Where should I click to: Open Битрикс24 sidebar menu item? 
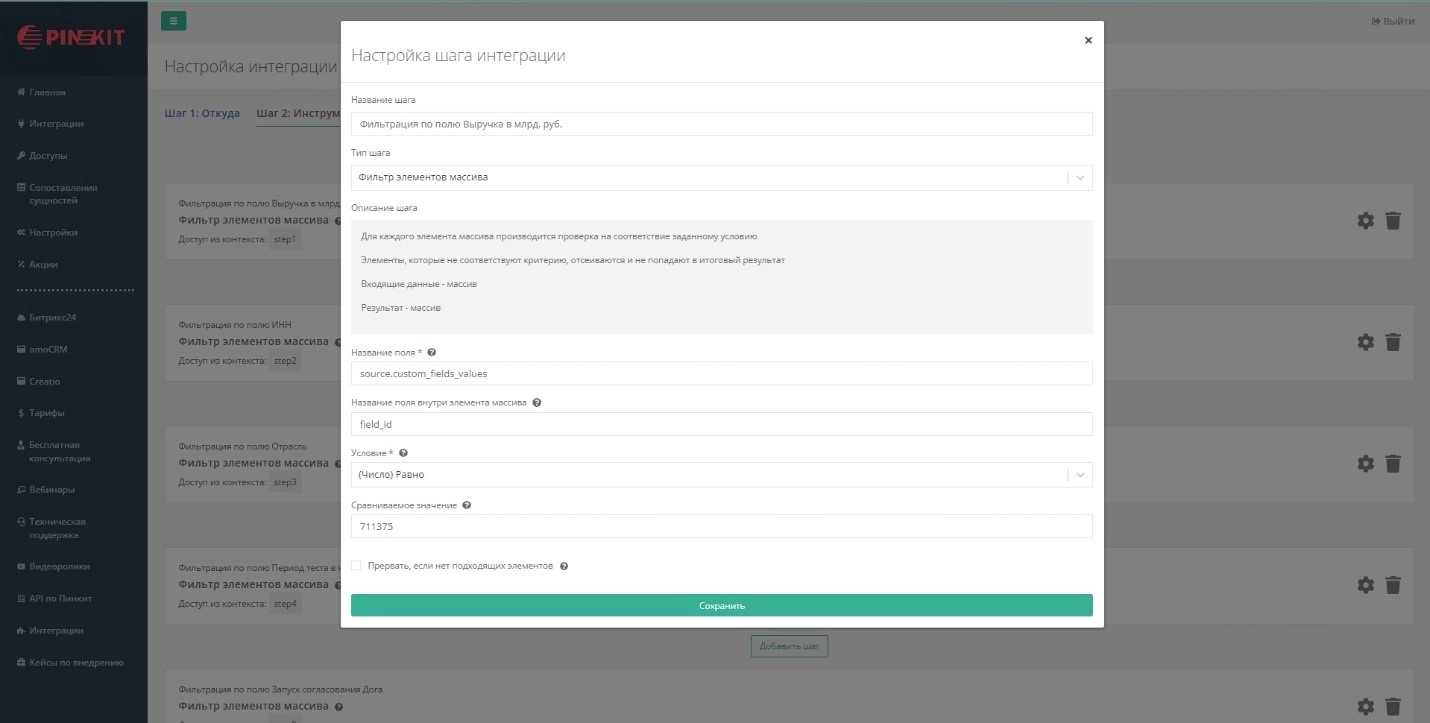[x=53, y=317]
